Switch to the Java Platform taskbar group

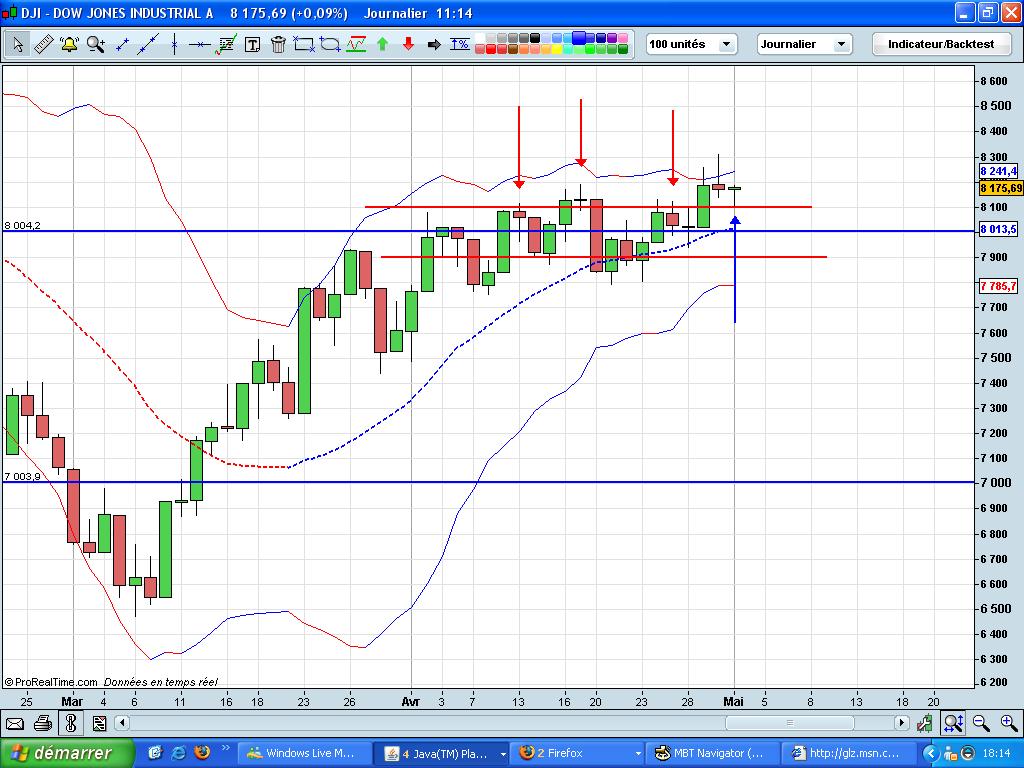(439, 754)
